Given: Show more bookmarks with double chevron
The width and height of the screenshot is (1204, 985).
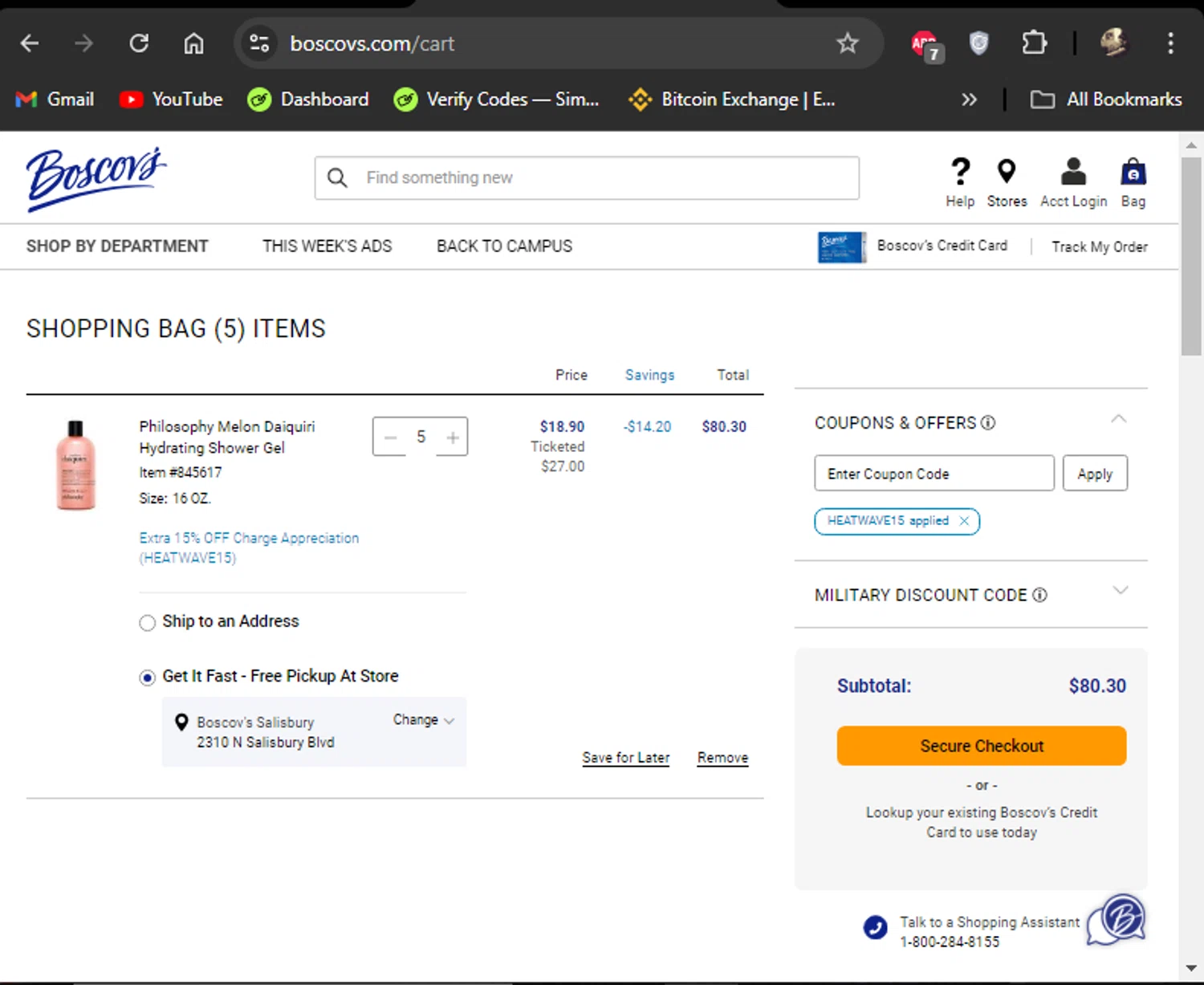Looking at the screenshot, I should 970,100.
